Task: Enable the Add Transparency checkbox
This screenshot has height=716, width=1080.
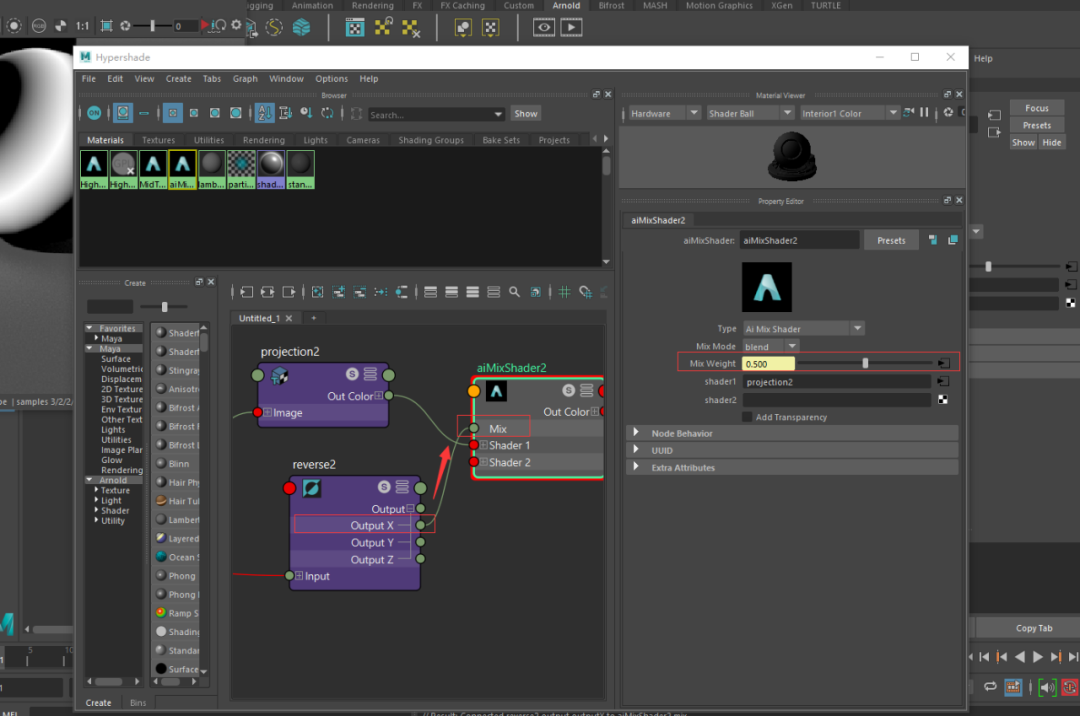Action: click(x=747, y=417)
